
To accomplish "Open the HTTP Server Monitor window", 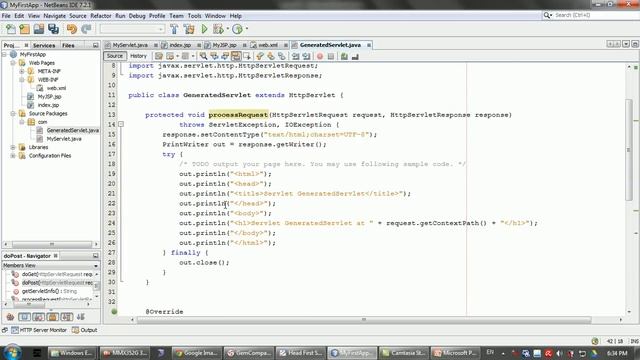I will click(39, 330).
